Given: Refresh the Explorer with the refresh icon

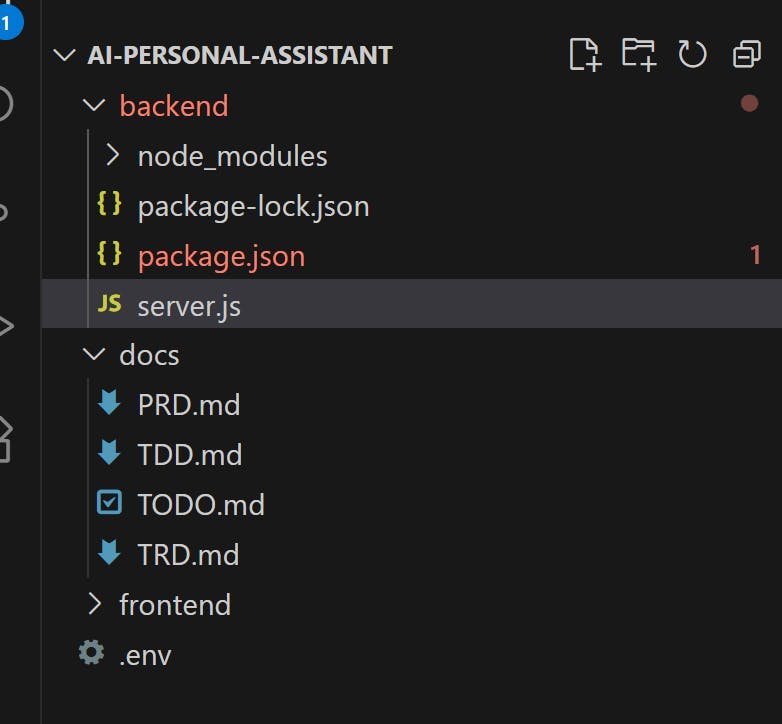Looking at the screenshot, I should [x=692, y=54].
